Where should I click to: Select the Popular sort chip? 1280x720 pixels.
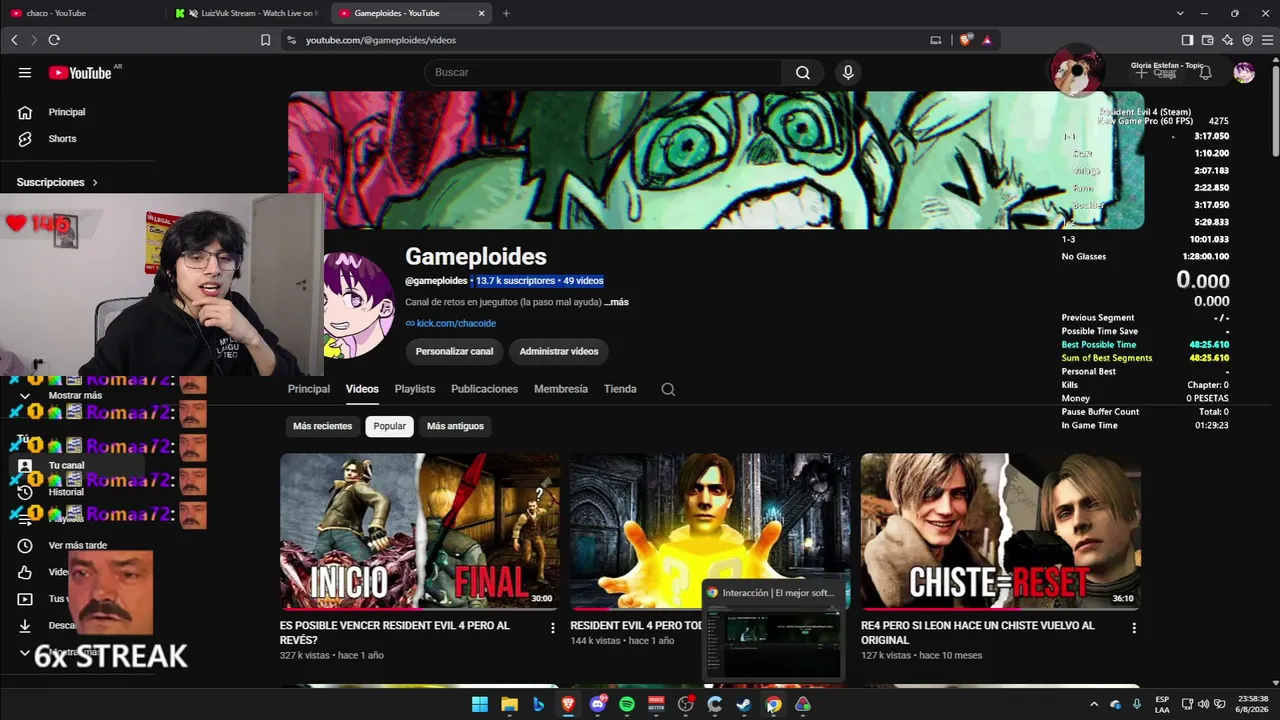click(x=390, y=426)
